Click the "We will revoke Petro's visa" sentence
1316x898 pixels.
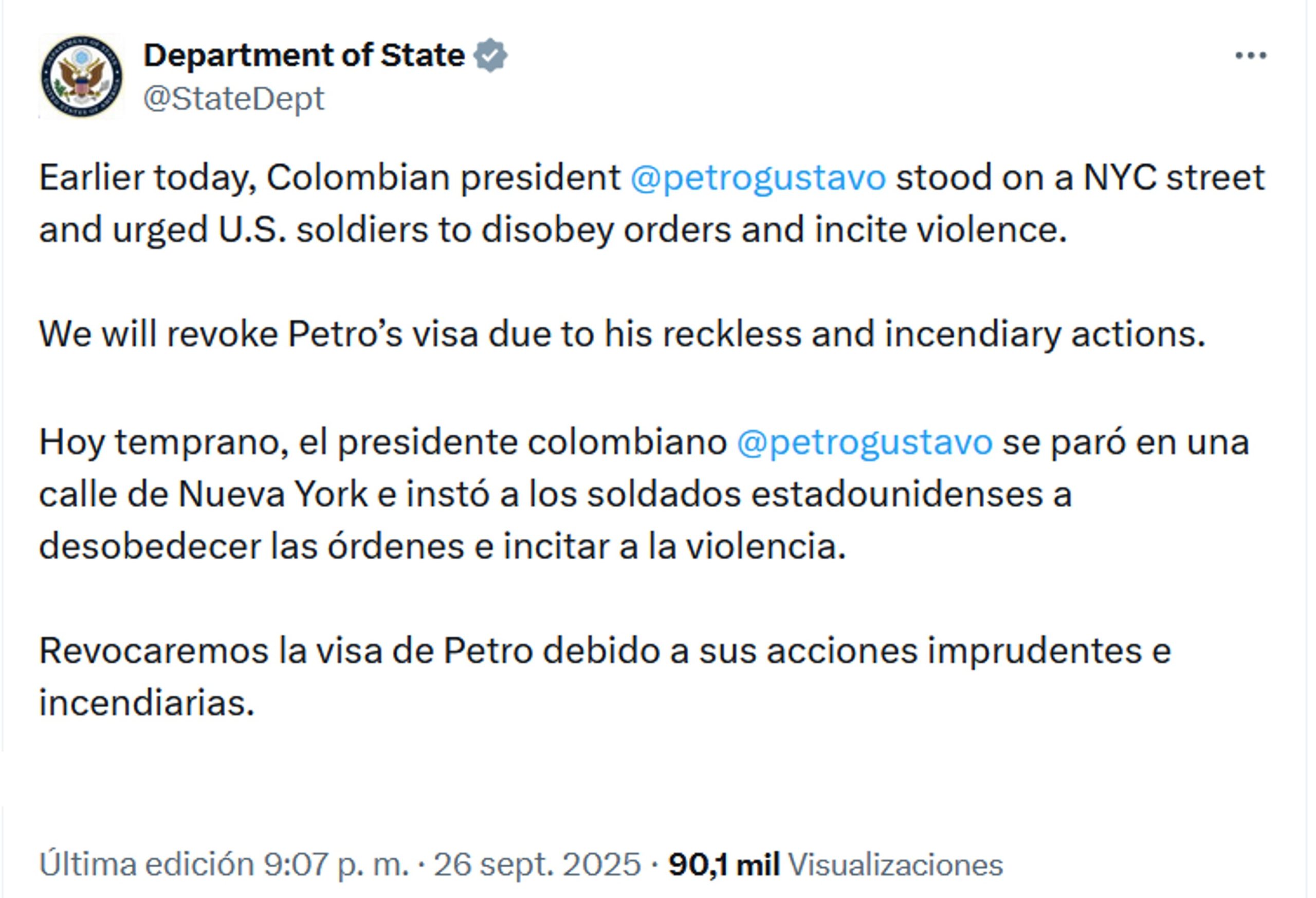click(622, 334)
